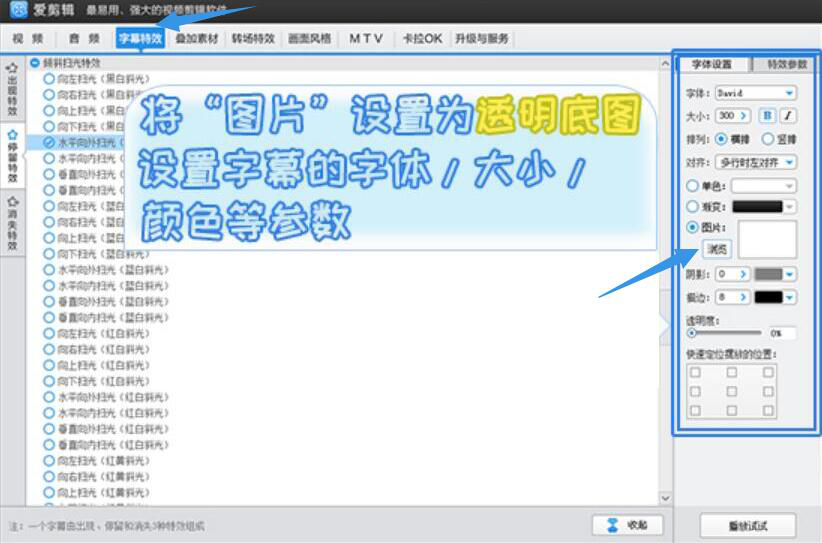Image resolution: width=822 pixels, height=543 pixels.
Task: Select 垂直向内扫光（红白斜光）effect
Action: coord(106,445)
